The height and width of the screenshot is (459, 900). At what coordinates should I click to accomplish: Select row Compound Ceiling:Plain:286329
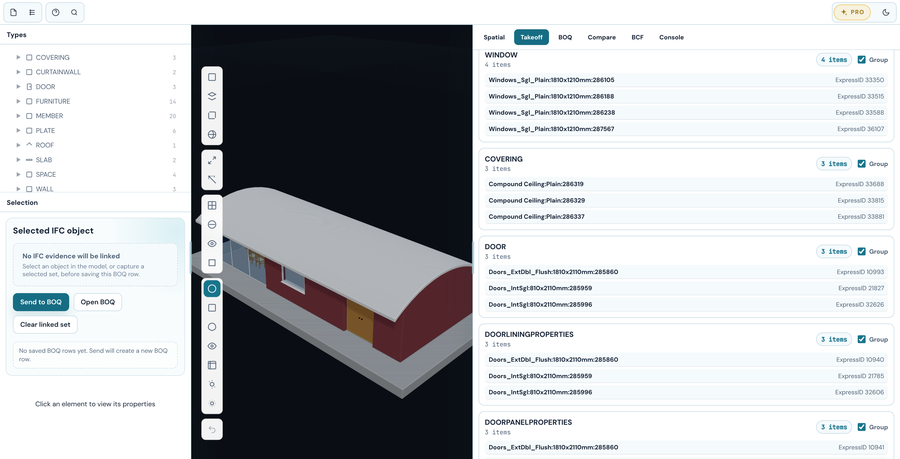click(686, 201)
